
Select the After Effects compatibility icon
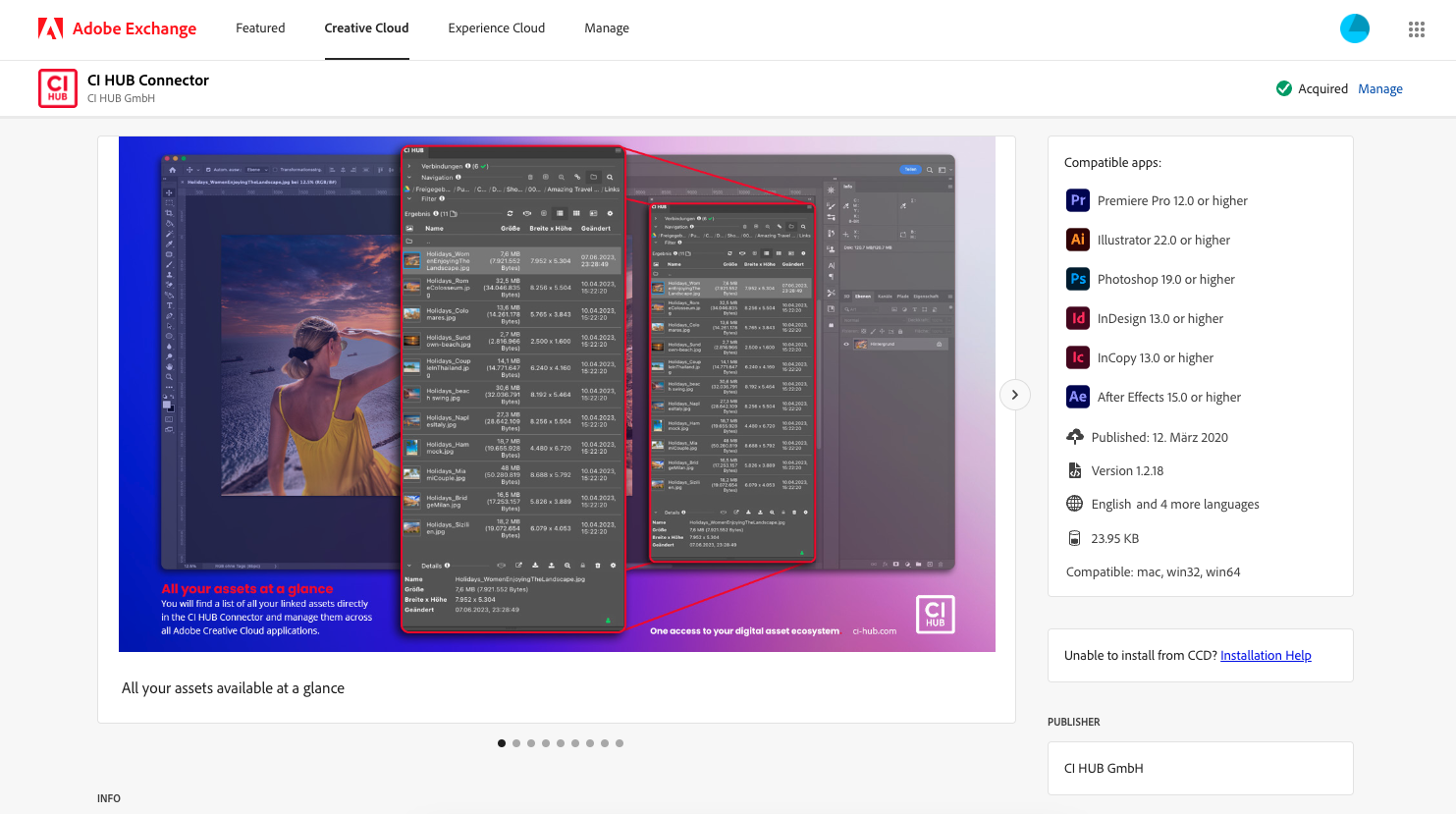pyautogui.click(x=1077, y=397)
